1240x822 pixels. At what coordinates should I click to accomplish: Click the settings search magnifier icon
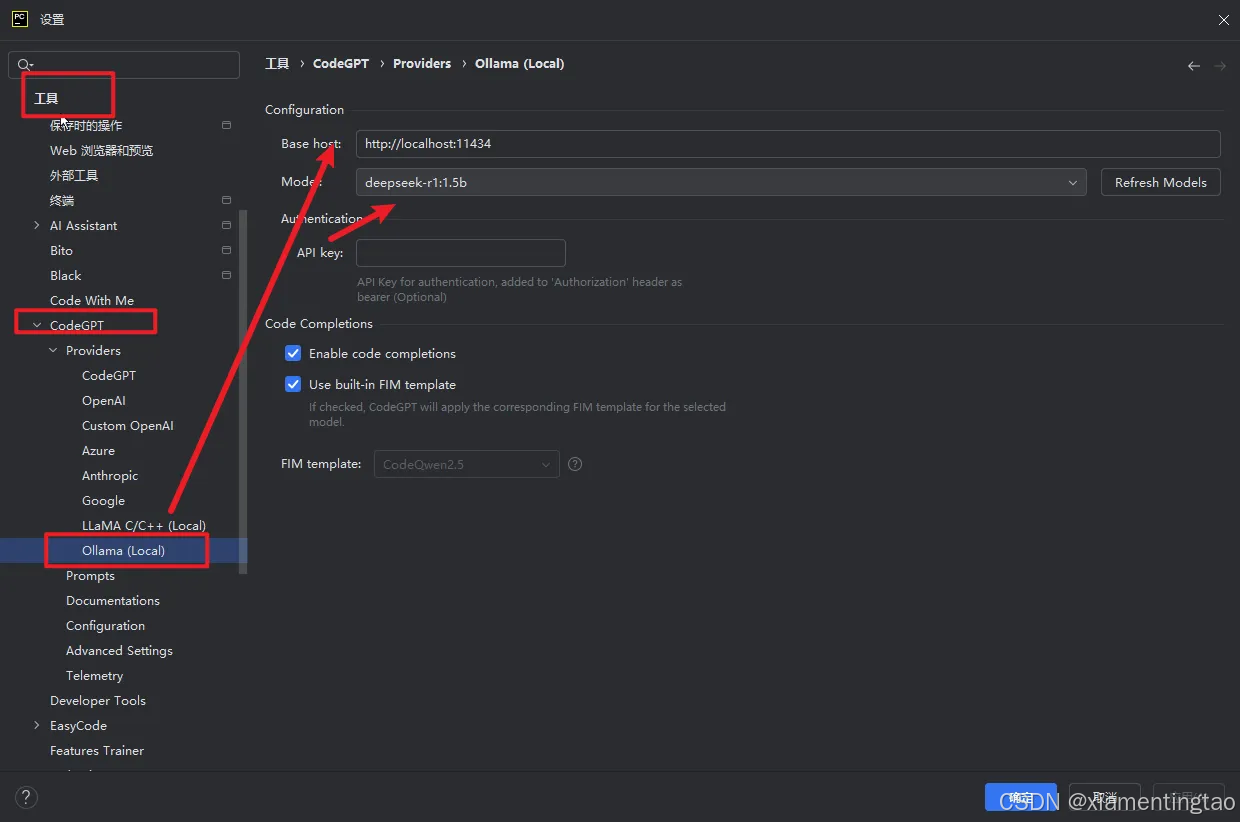pyautogui.click(x=25, y=65)
